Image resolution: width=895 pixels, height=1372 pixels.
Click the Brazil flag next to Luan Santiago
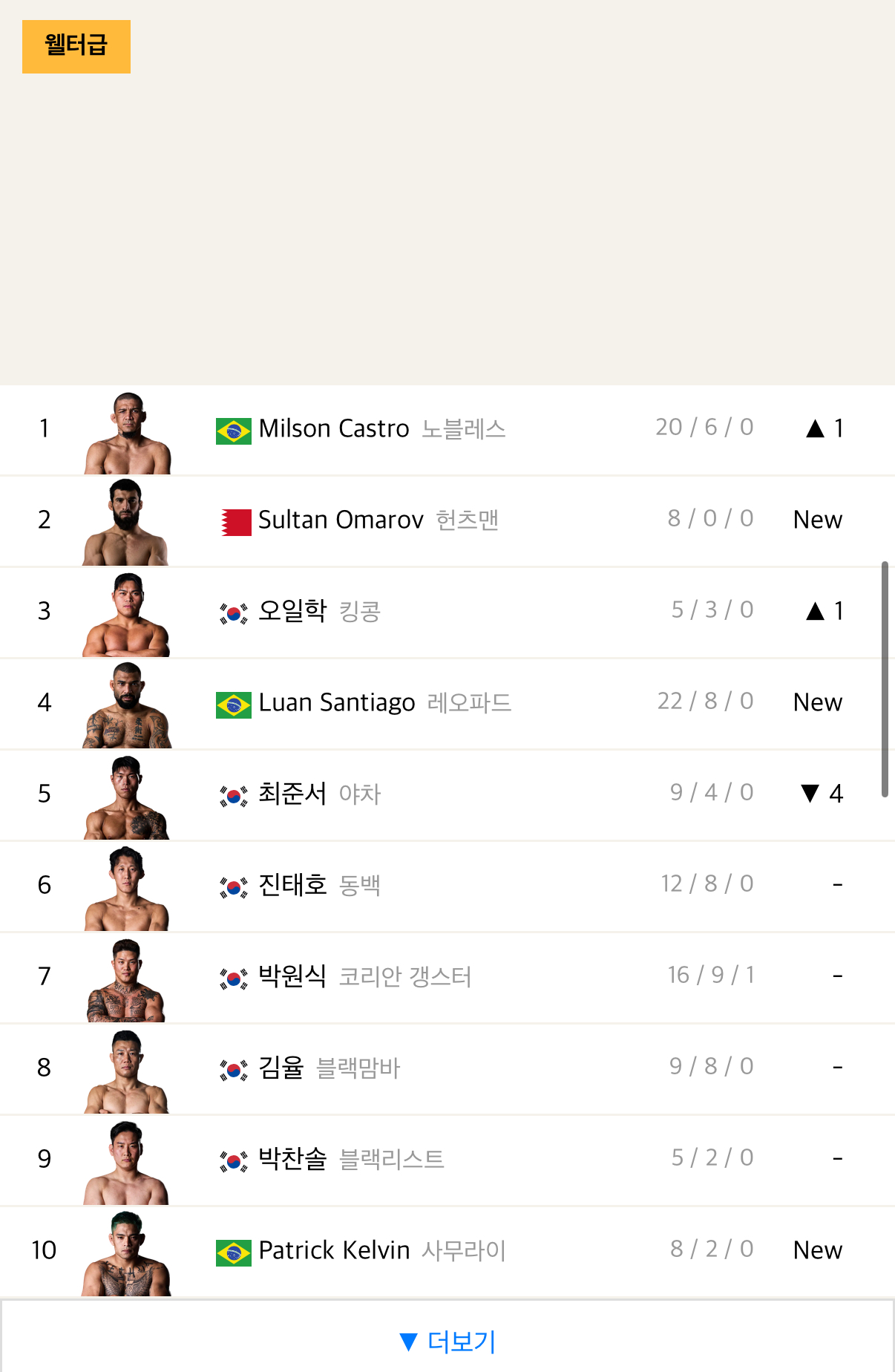pyautogui.click(x=234, y=703)
